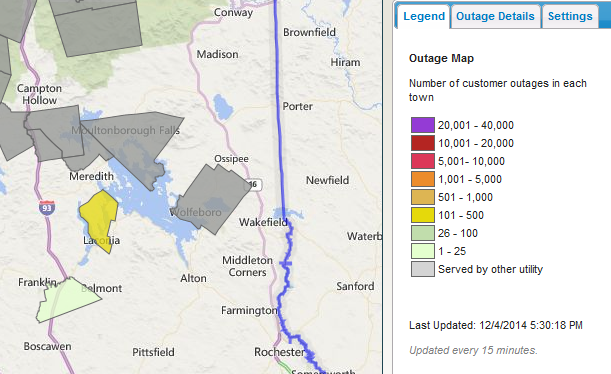Click the orange 1,001 - 5,000 swatch
Screen dimensions: 611x374
click(423, 179)
